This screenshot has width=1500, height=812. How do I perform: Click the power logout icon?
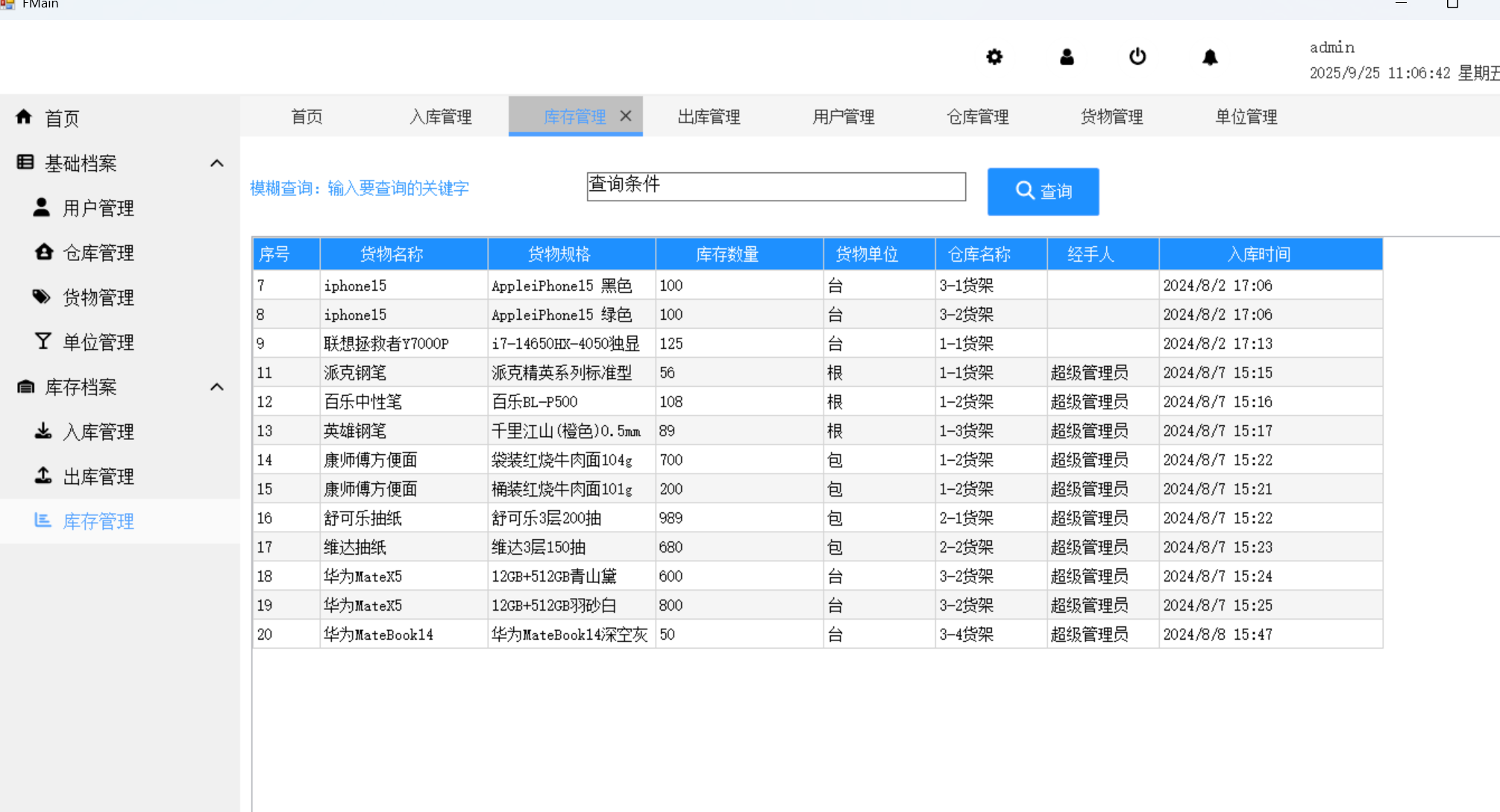[1137, 57]
